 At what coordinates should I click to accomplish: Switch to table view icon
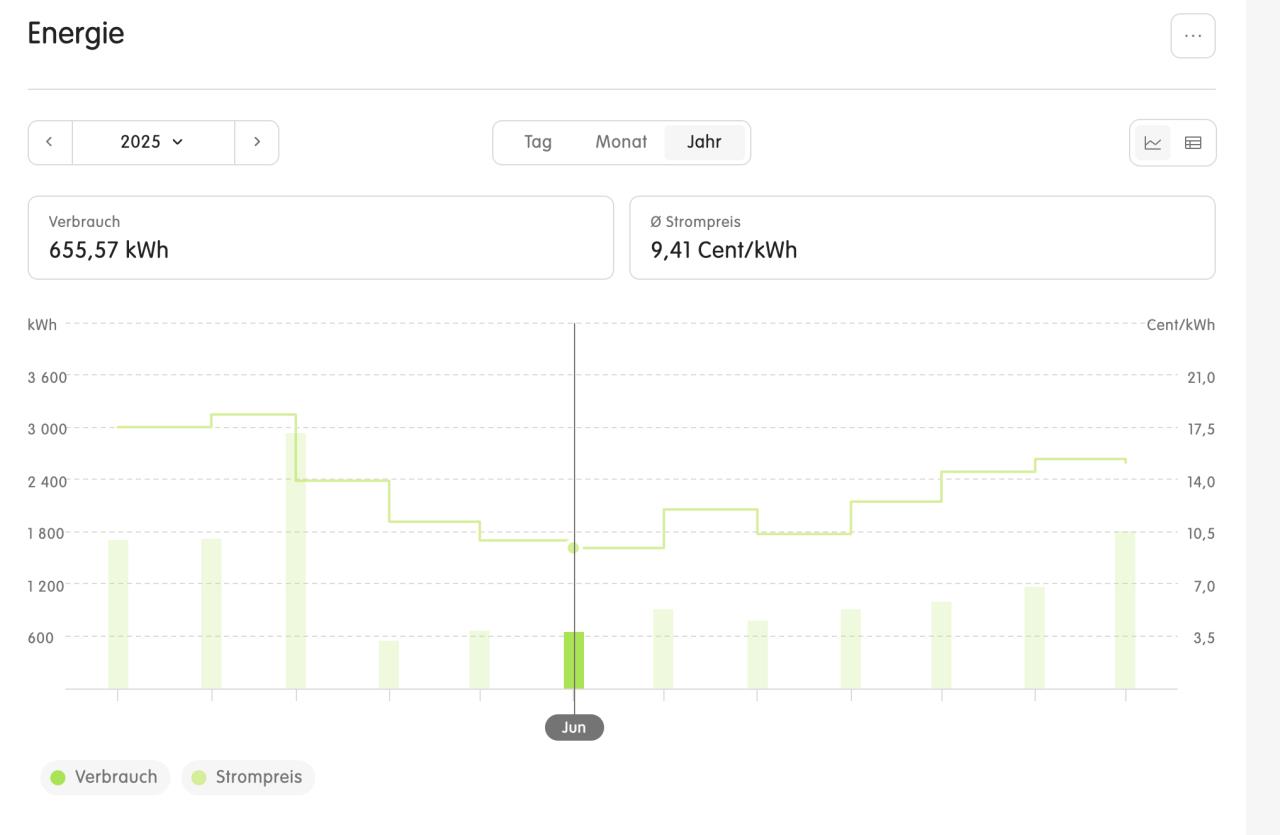(x=1193, y=143)
